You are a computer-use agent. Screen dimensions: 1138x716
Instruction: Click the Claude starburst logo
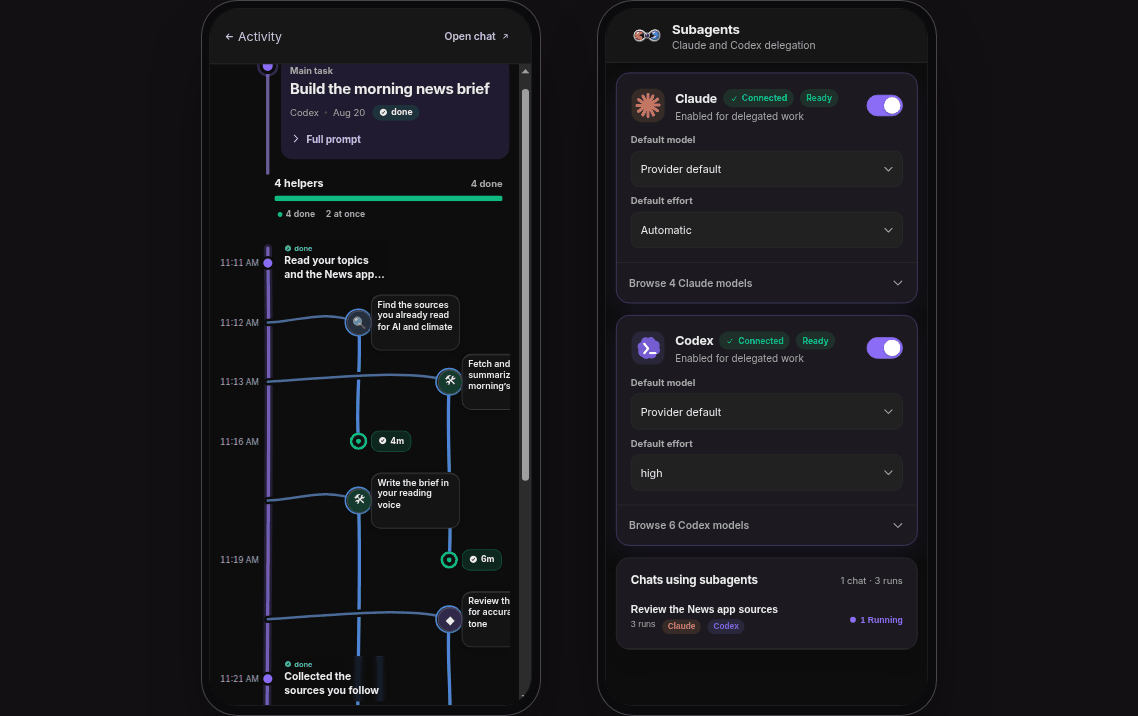coord(648,106)
